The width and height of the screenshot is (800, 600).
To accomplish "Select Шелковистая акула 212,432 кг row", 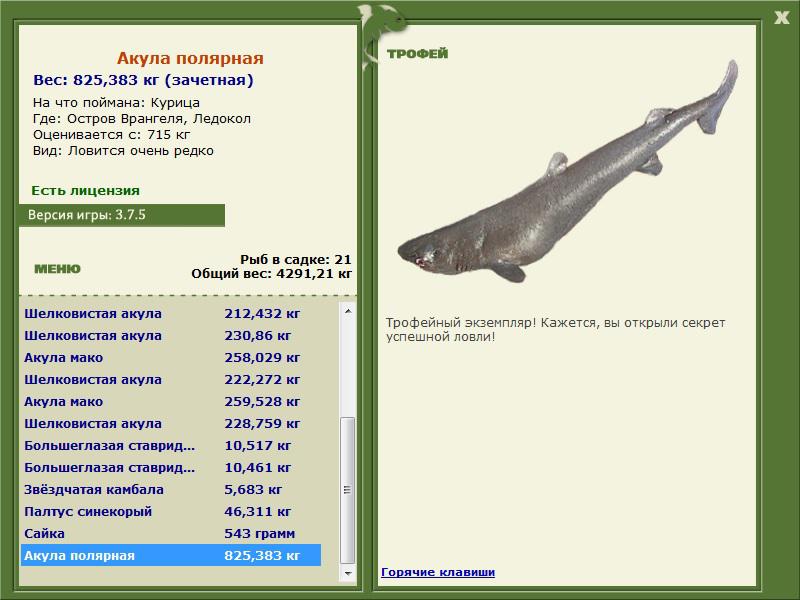I will [x=171, y=314].
